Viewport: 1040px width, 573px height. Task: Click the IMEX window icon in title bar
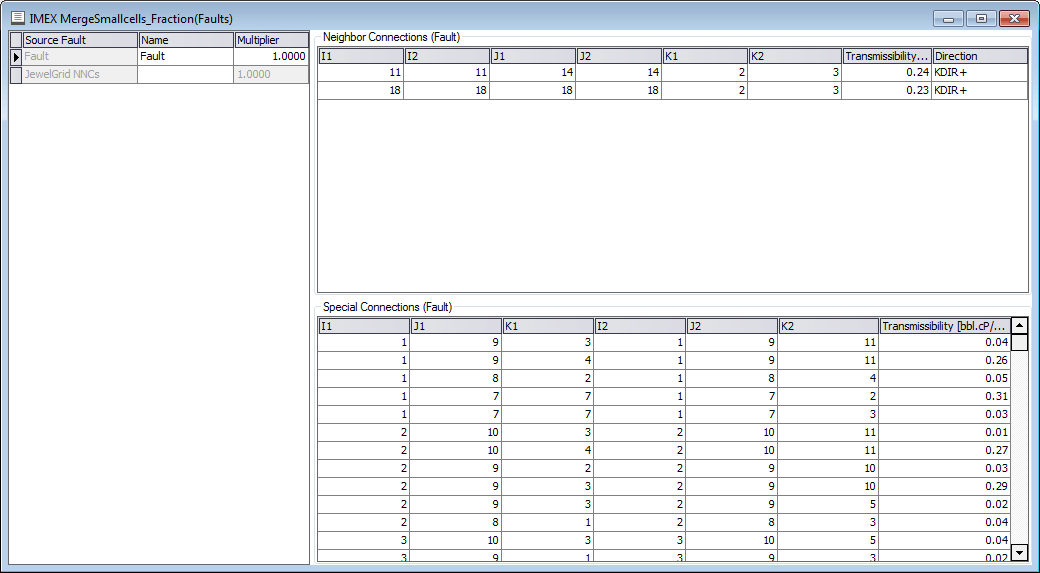(18, 18)
